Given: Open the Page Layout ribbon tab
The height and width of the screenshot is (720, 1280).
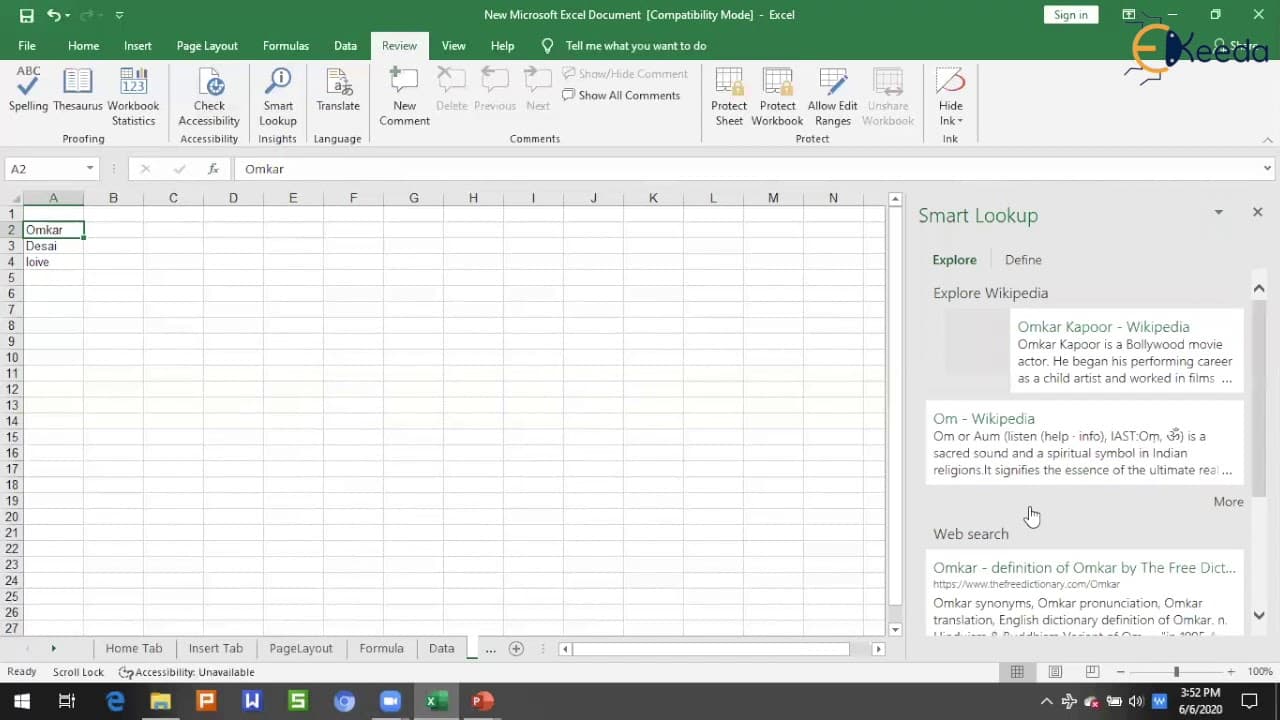Looking at the screenshot, I should coord(207,46).
